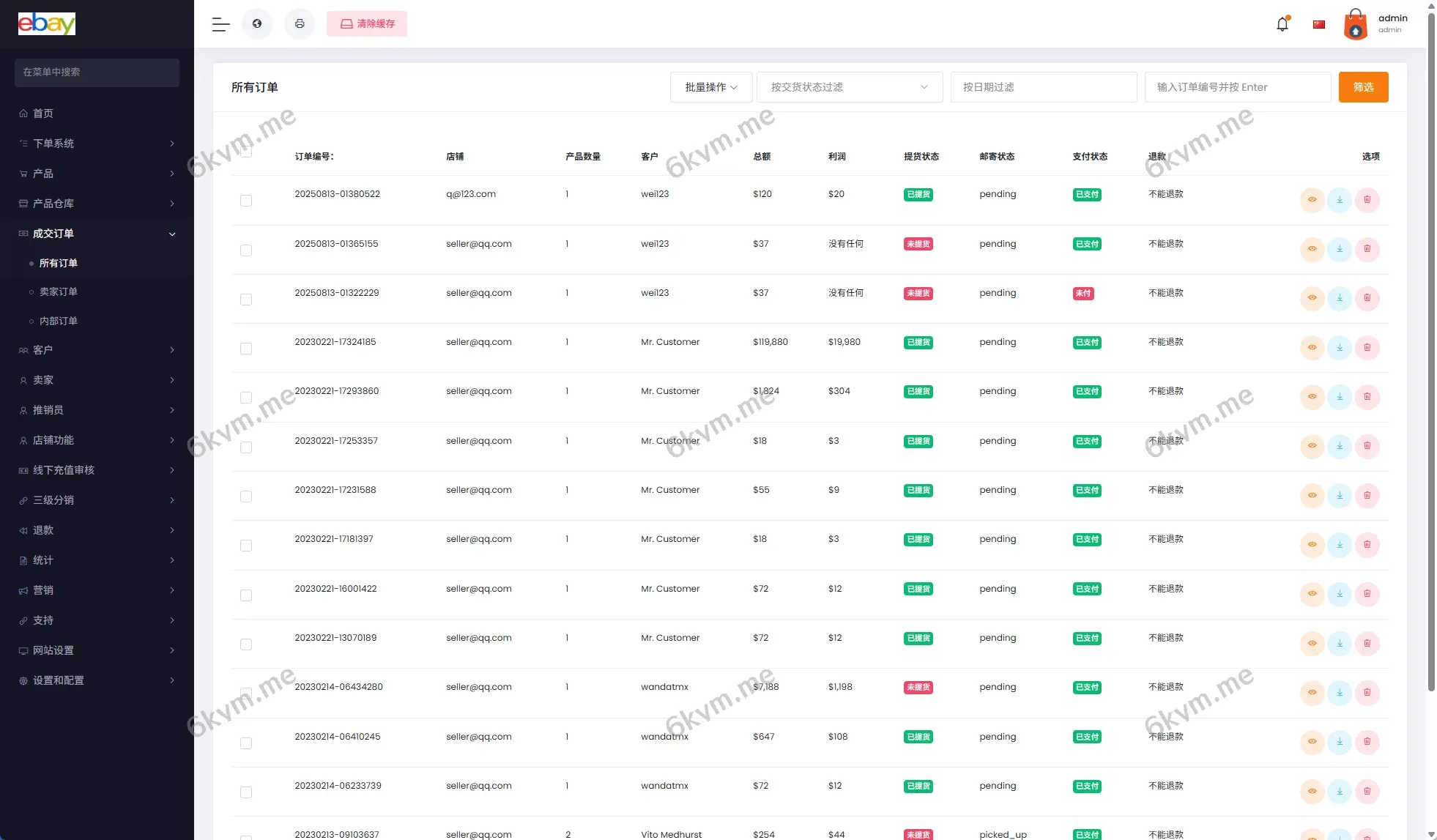Viewport: 1437px width, 840px height.
Task: Click the order number search input field
Action: [x=1238, y=86]
